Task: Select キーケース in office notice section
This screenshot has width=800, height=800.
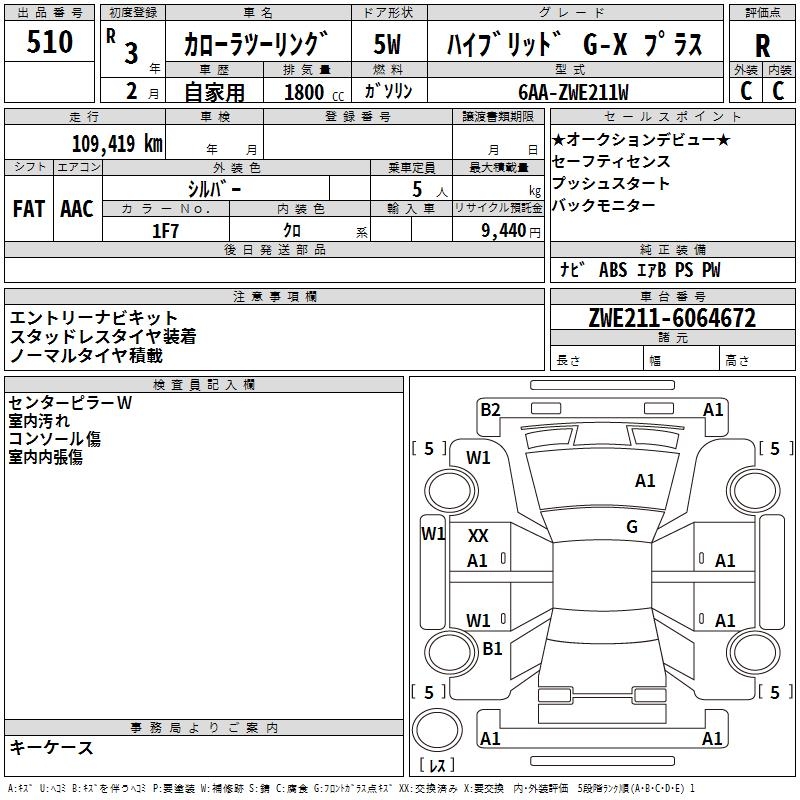Action: pos(51,747)
